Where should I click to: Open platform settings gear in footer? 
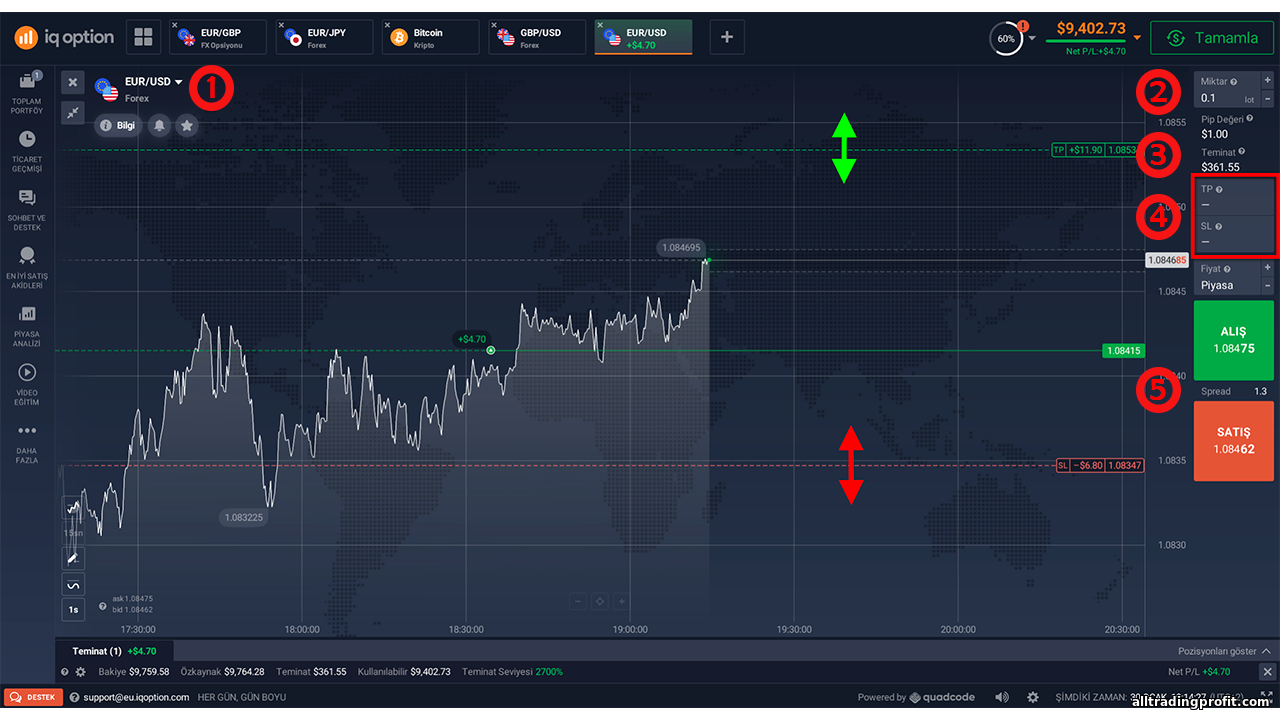click(1033, 697)
